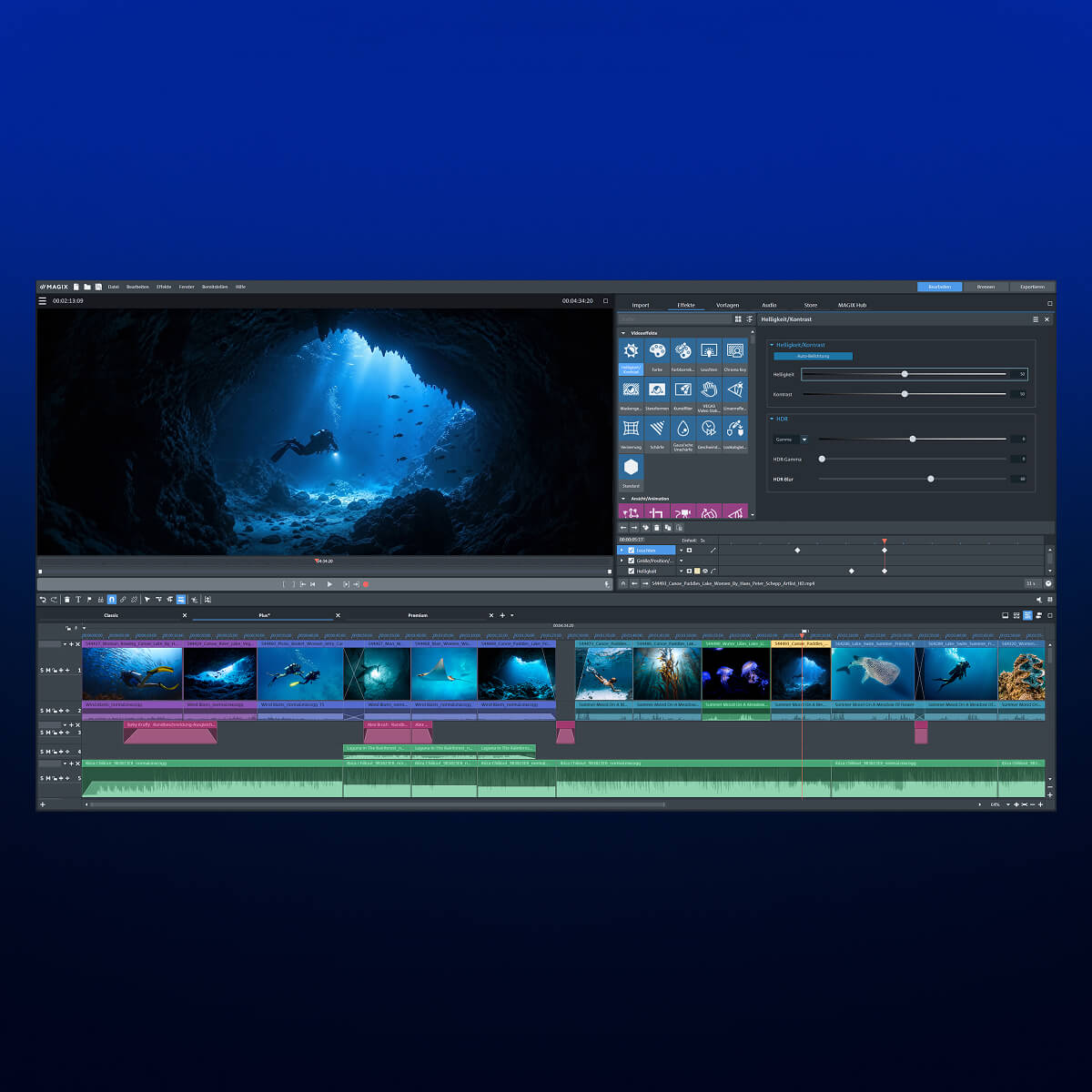Select the Schärfe effect tile
Viewport: 1092px width, 1092px height.
tap(657, 435)
